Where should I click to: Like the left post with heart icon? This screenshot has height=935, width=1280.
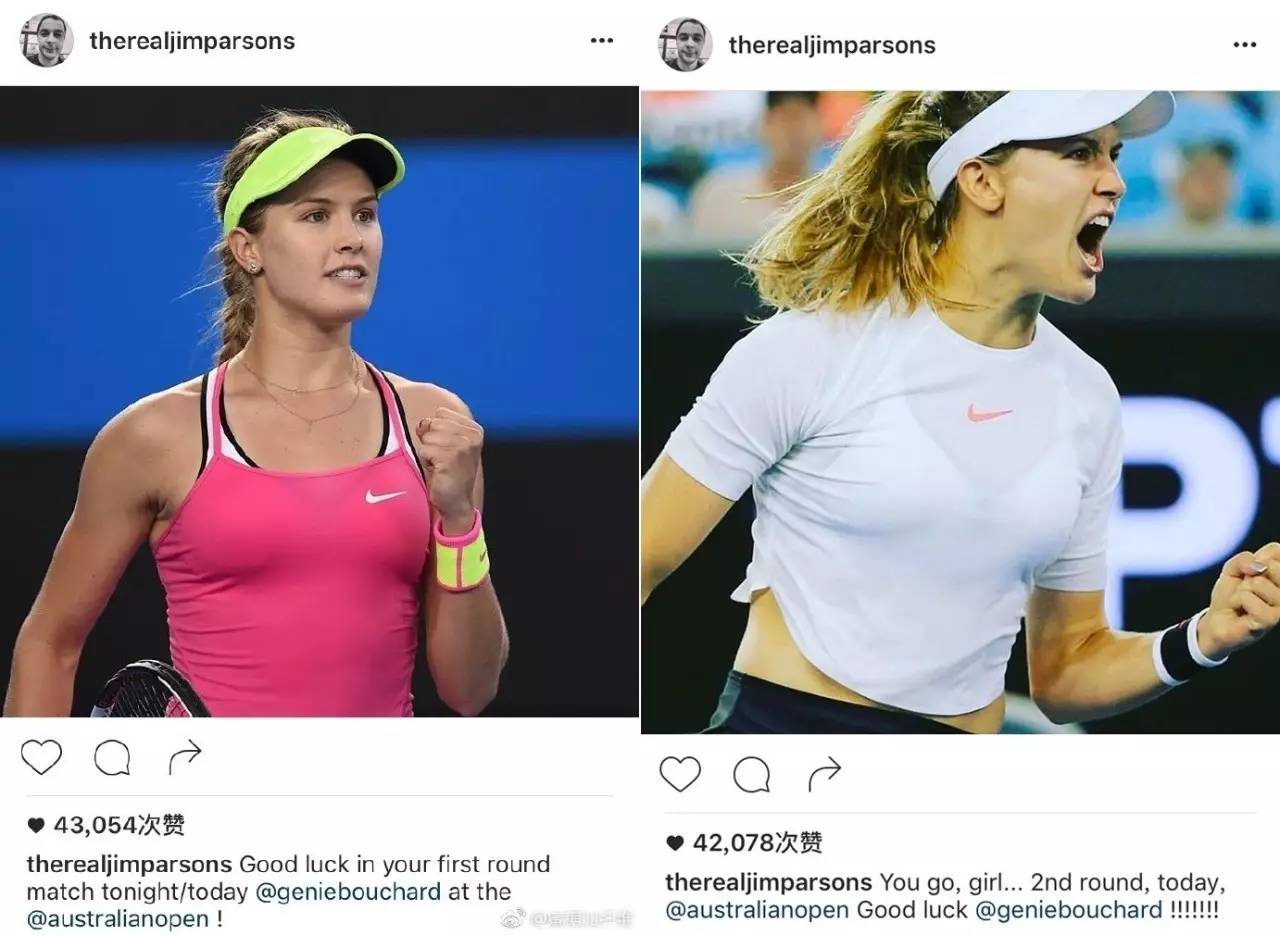click(x=41, y=758)
